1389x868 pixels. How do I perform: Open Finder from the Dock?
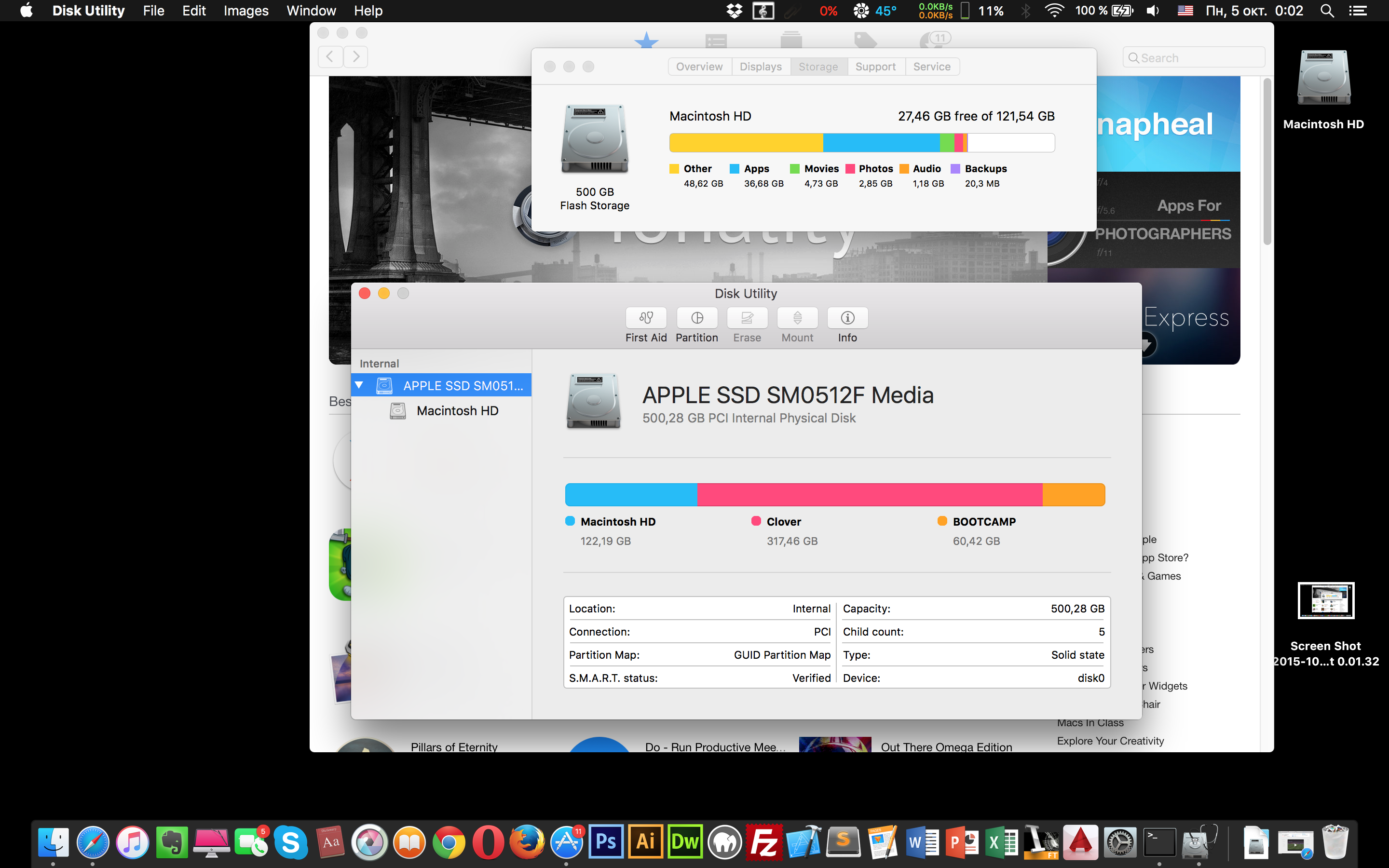(x=54, y=842)
